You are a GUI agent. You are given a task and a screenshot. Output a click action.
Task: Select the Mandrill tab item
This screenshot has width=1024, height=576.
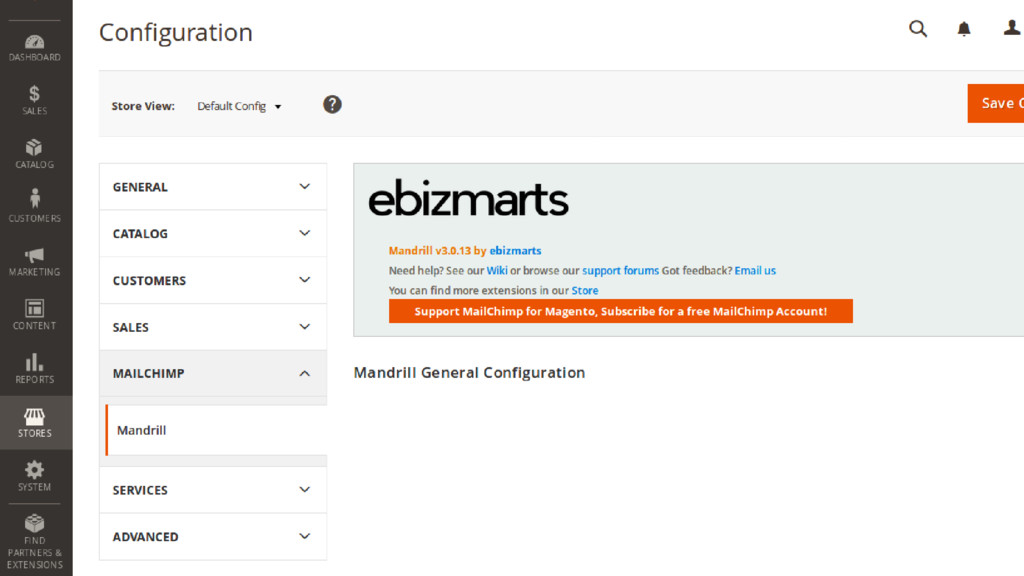[142, 430]
